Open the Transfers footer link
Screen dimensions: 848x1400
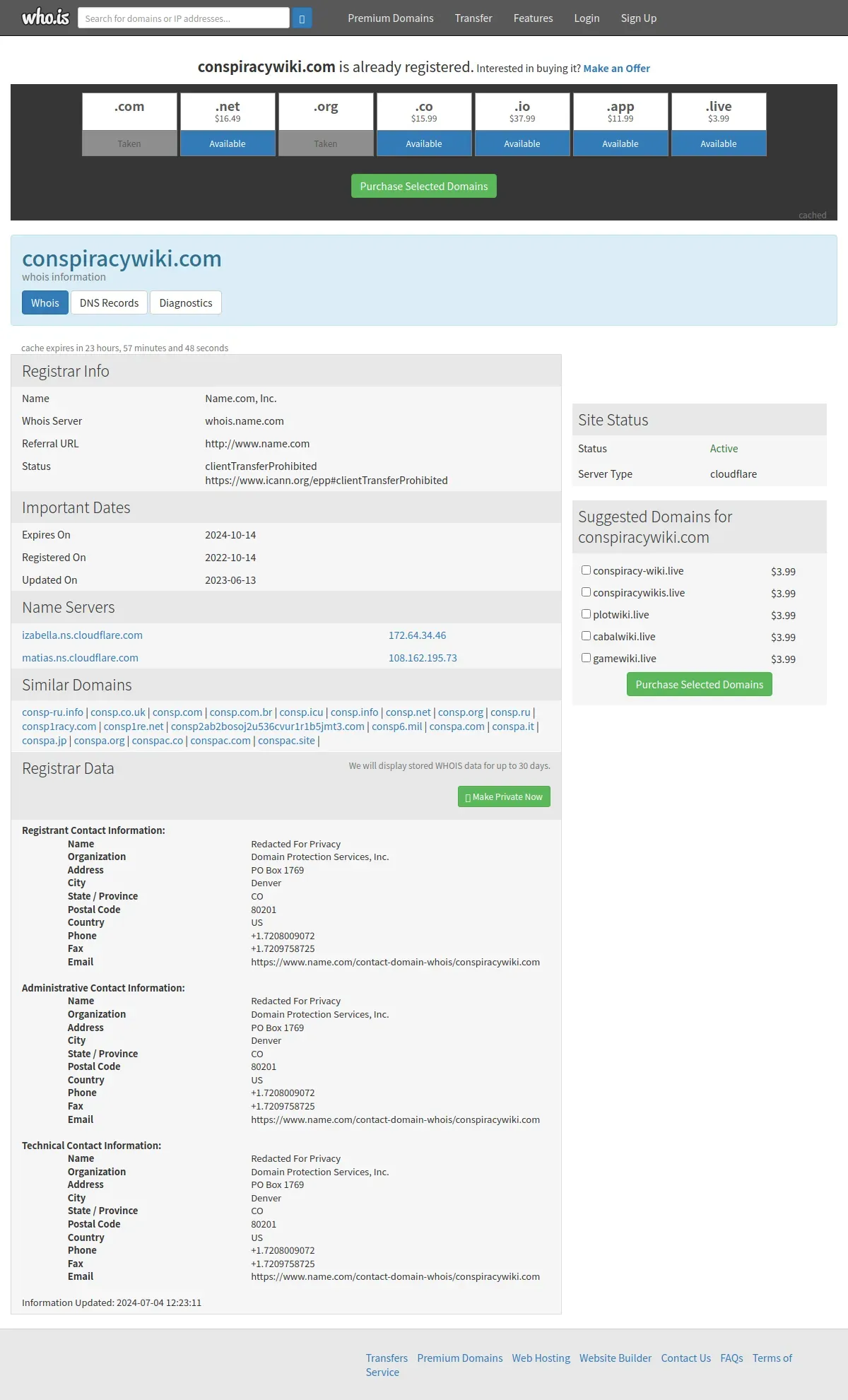tap(387, 1358)
